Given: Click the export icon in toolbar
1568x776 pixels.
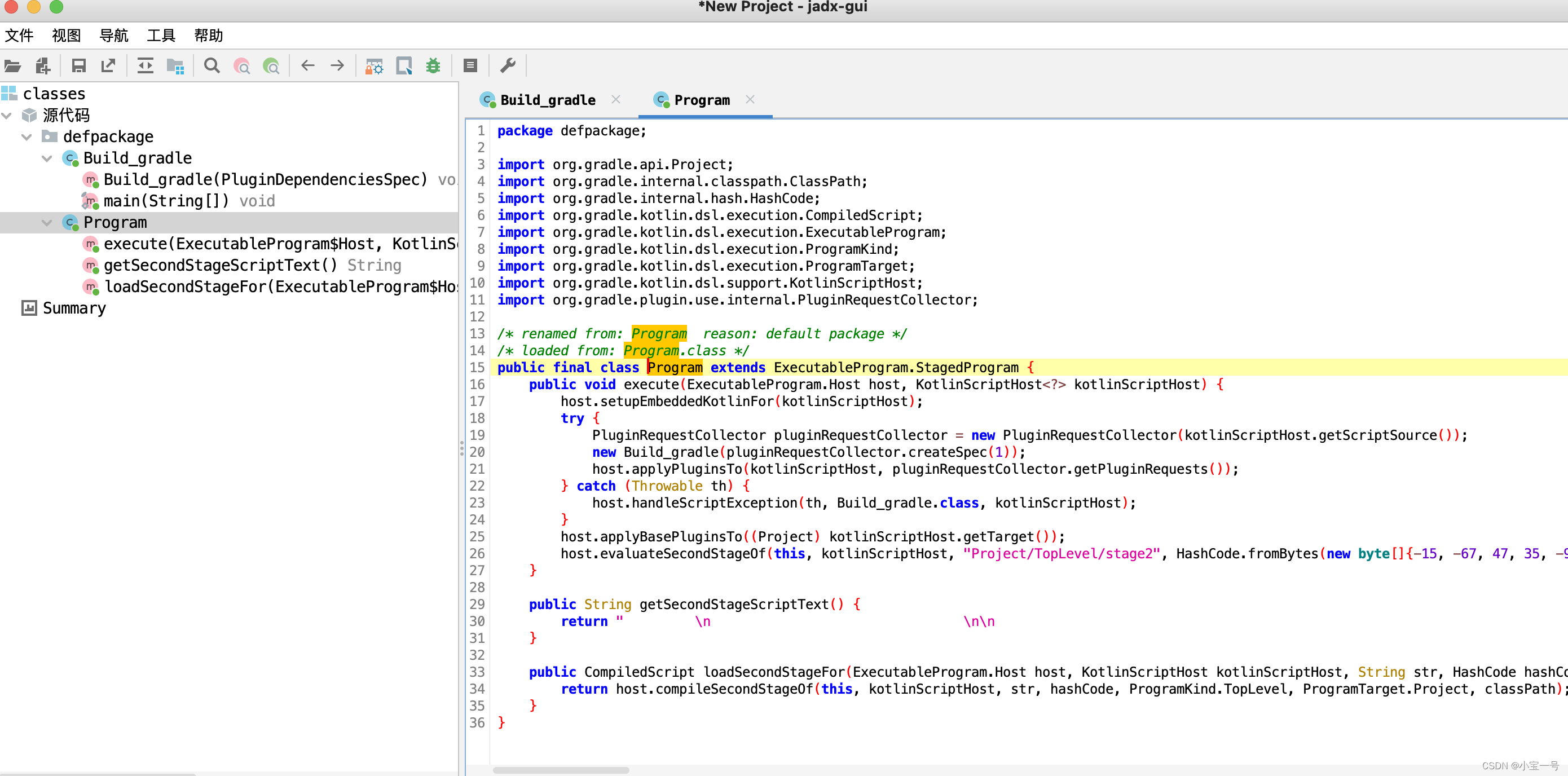Looking at the screenshot, I should [x=108, y=66].
